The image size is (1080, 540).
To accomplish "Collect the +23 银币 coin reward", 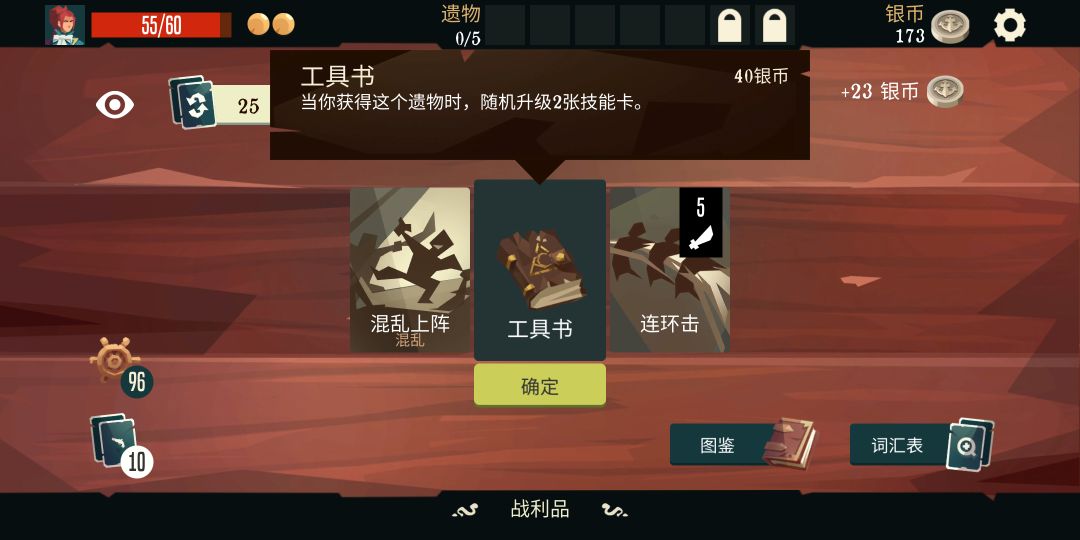I will point(902,92).
